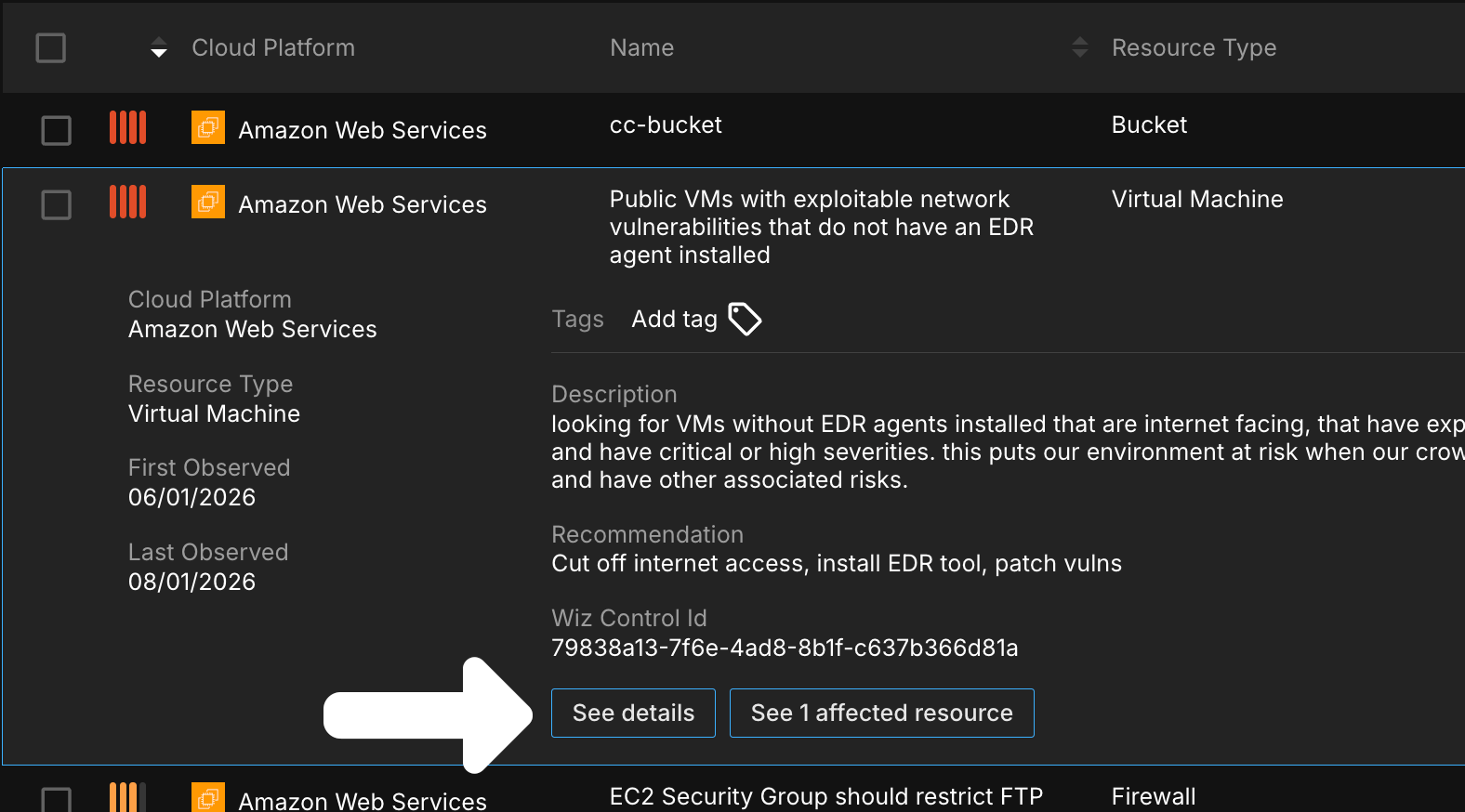Image resolution: width=1465 pixels, height=812 pixels.
Task: Check the Public VMs row checkbox
Action: 57,204
